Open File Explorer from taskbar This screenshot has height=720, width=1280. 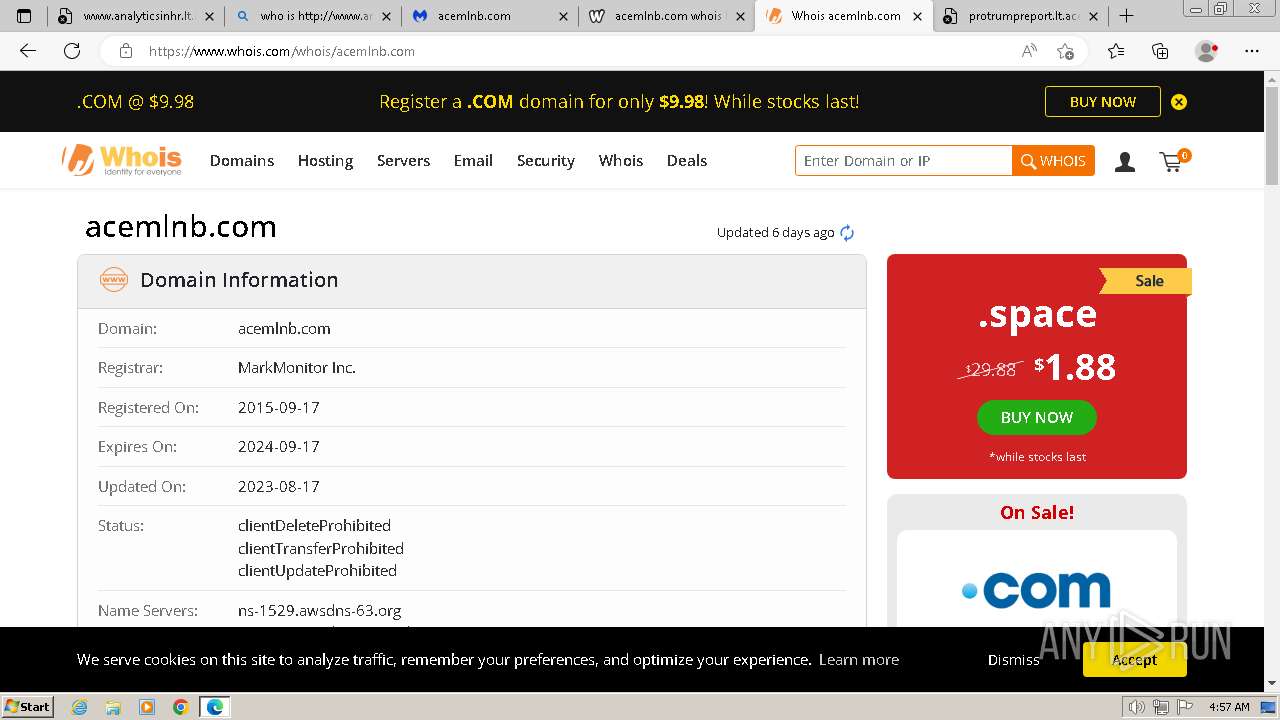113,707
